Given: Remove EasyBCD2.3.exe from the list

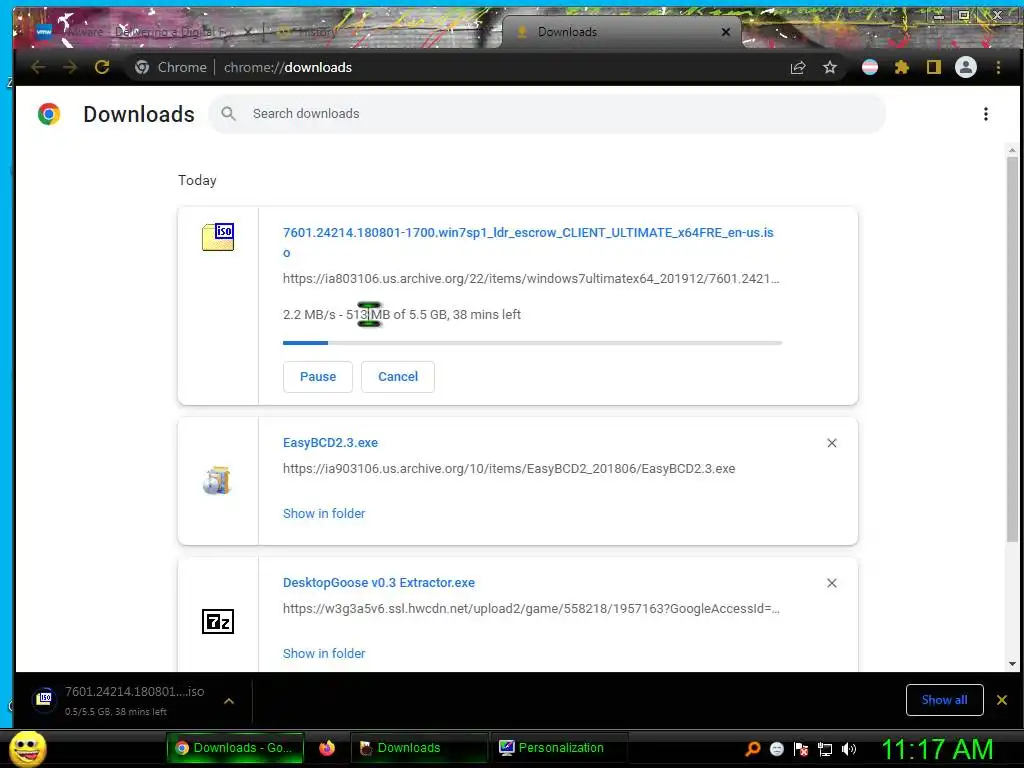Looking at the screenshot, I should coord(831,443).
